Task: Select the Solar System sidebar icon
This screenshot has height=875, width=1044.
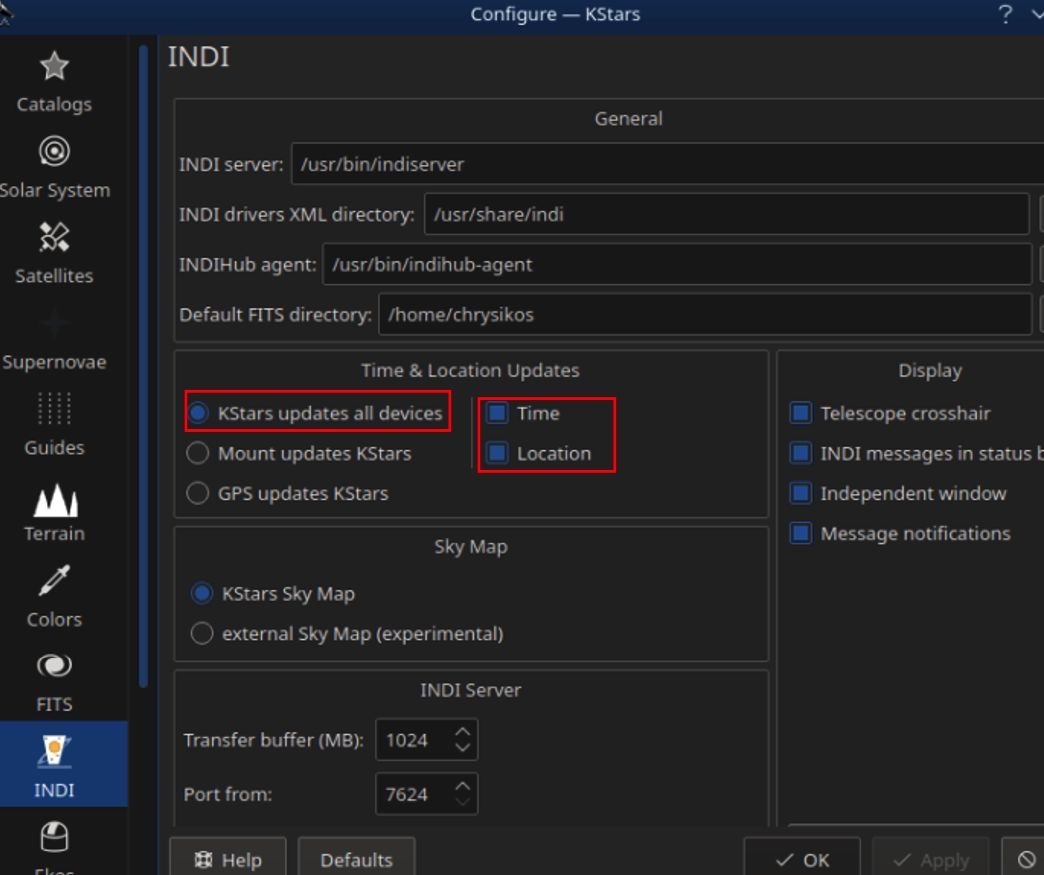Action: coord(54,169)
